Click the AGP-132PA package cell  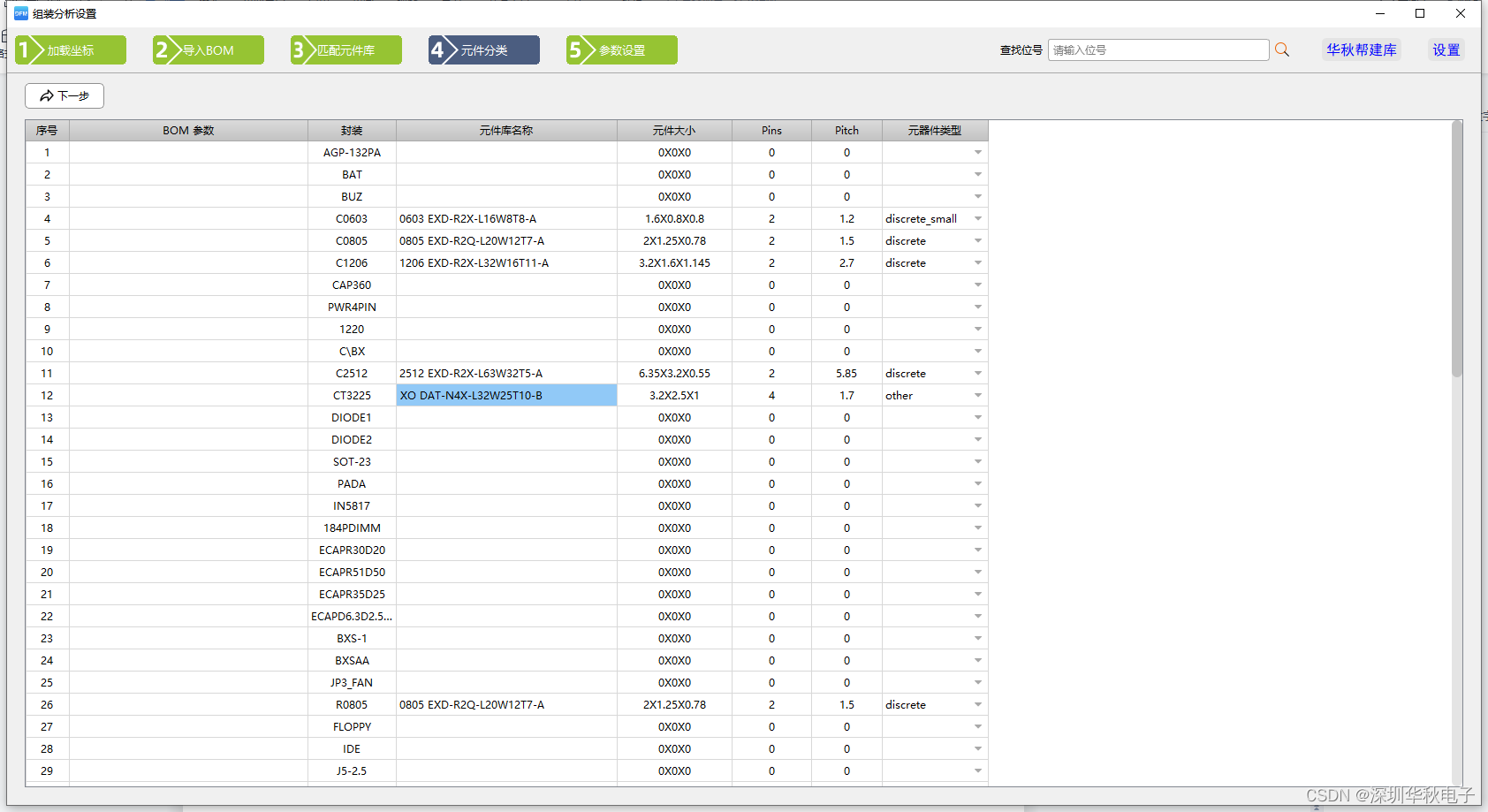click(x=352, y=153)
